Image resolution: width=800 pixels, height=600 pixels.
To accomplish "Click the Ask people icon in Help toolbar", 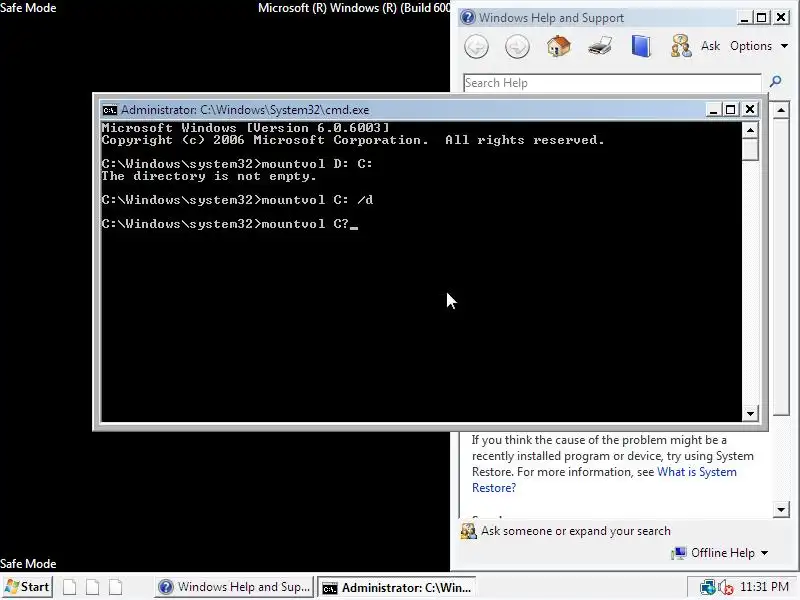I will tap(681, 46).
